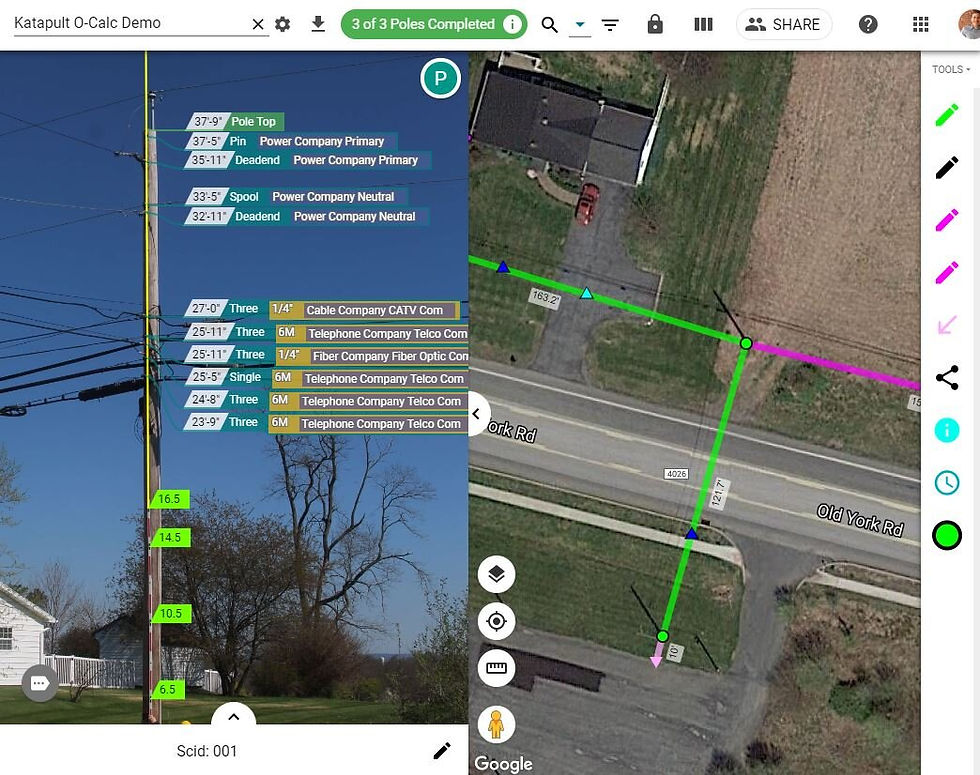Image resolution: width=980 pixels, height=775 pixels.
Task: Open the user profile avatar
Action: (x=969, y=24)
